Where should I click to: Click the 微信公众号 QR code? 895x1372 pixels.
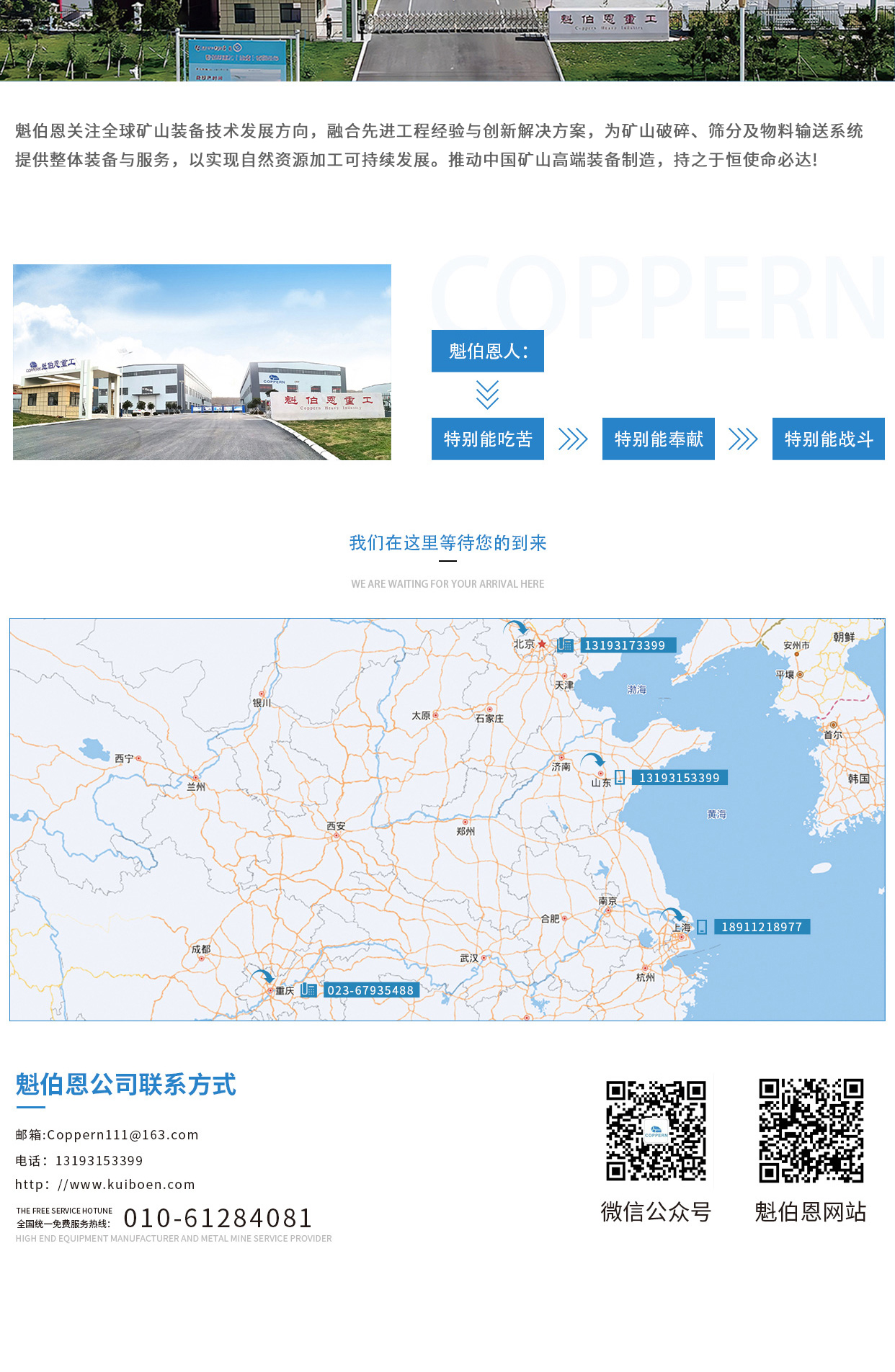[x=656, y=1130]
